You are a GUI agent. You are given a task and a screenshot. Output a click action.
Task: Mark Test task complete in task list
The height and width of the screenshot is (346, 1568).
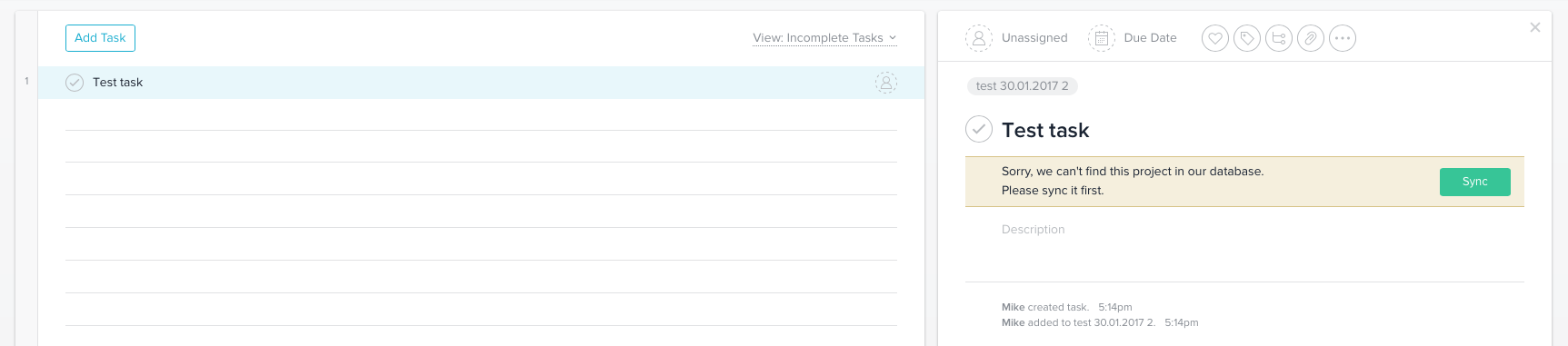pos(75,83)
